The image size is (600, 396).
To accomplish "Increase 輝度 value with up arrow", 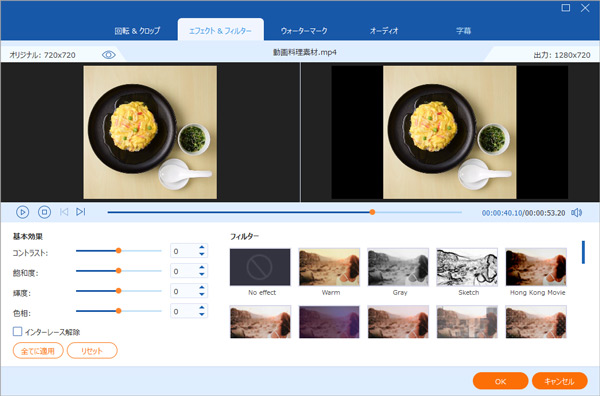I will click(202, 288).
